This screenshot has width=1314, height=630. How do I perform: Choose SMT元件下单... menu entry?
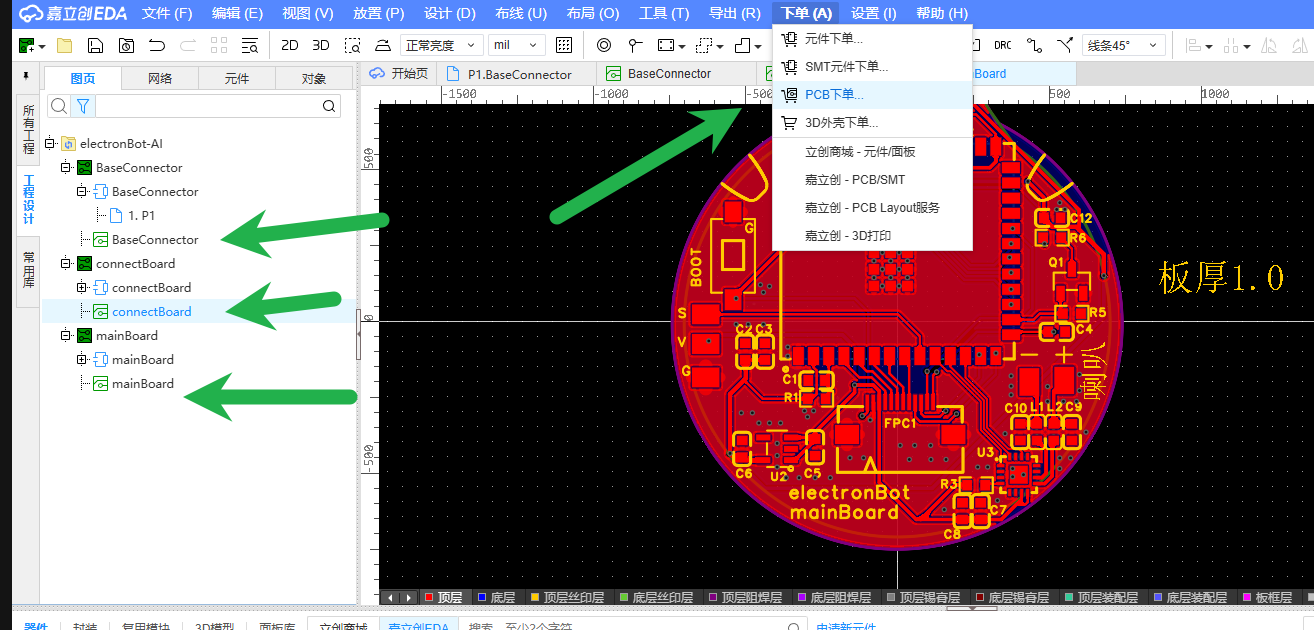coord(872,67)
